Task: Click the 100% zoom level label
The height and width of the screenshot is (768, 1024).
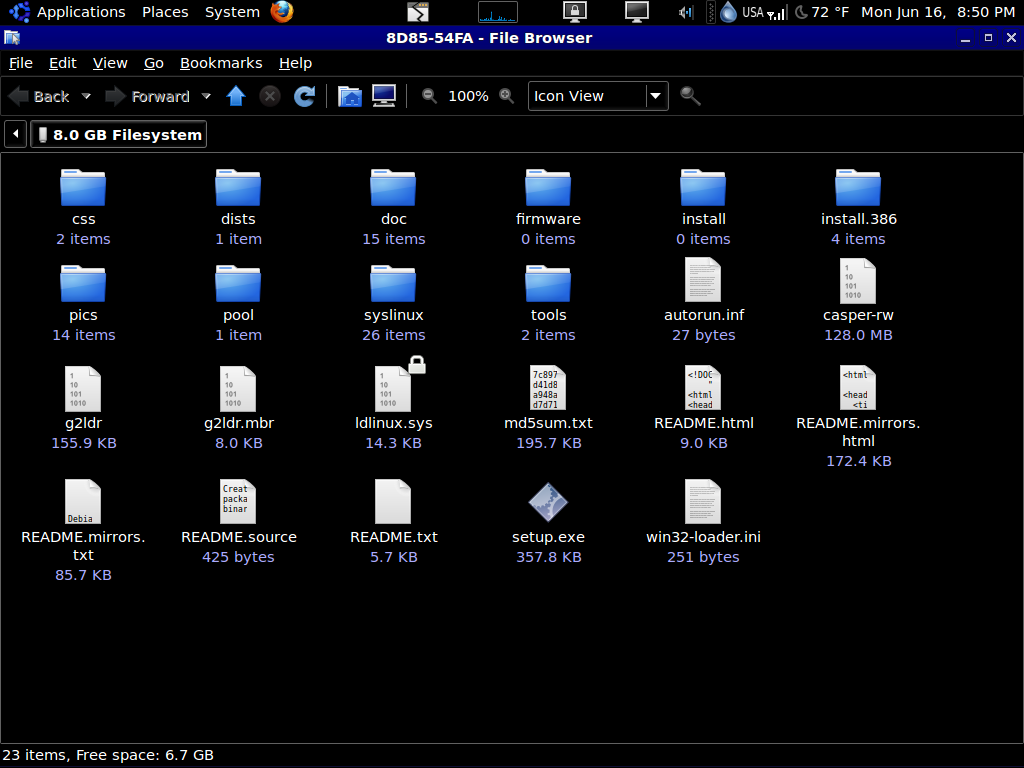Action: pos(468,96)
